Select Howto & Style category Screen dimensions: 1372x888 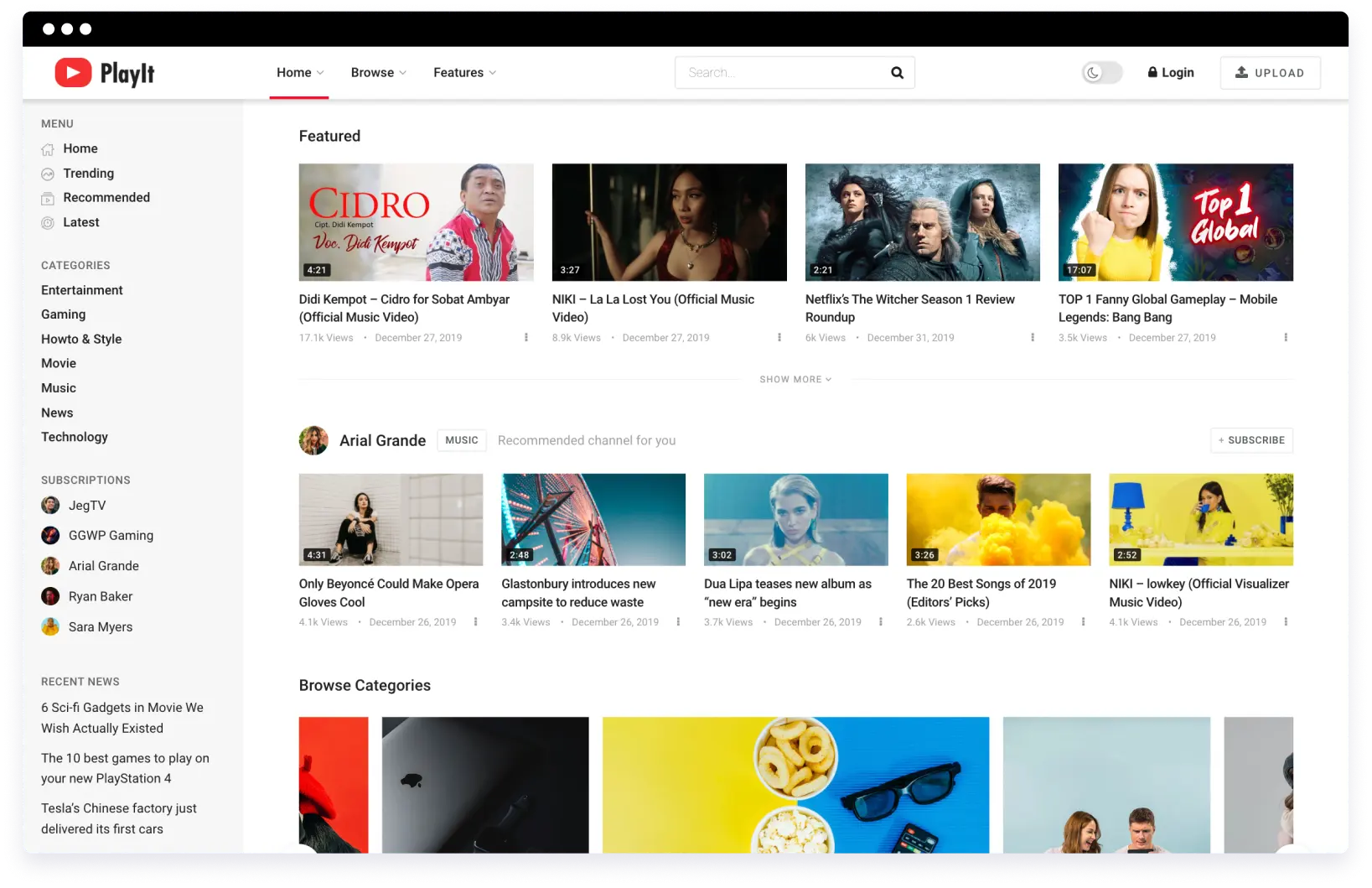click(81, 340)
